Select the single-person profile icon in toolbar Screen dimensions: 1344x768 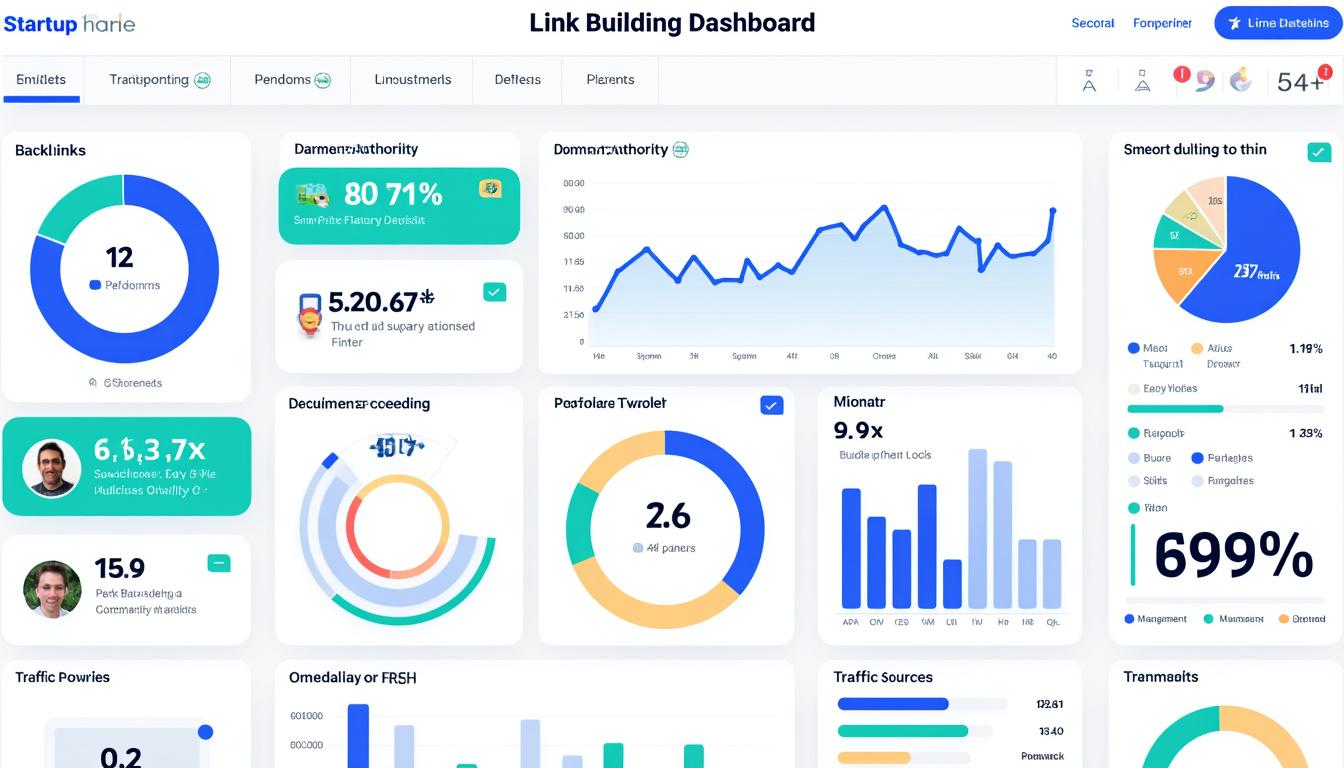coord(1089,82)
